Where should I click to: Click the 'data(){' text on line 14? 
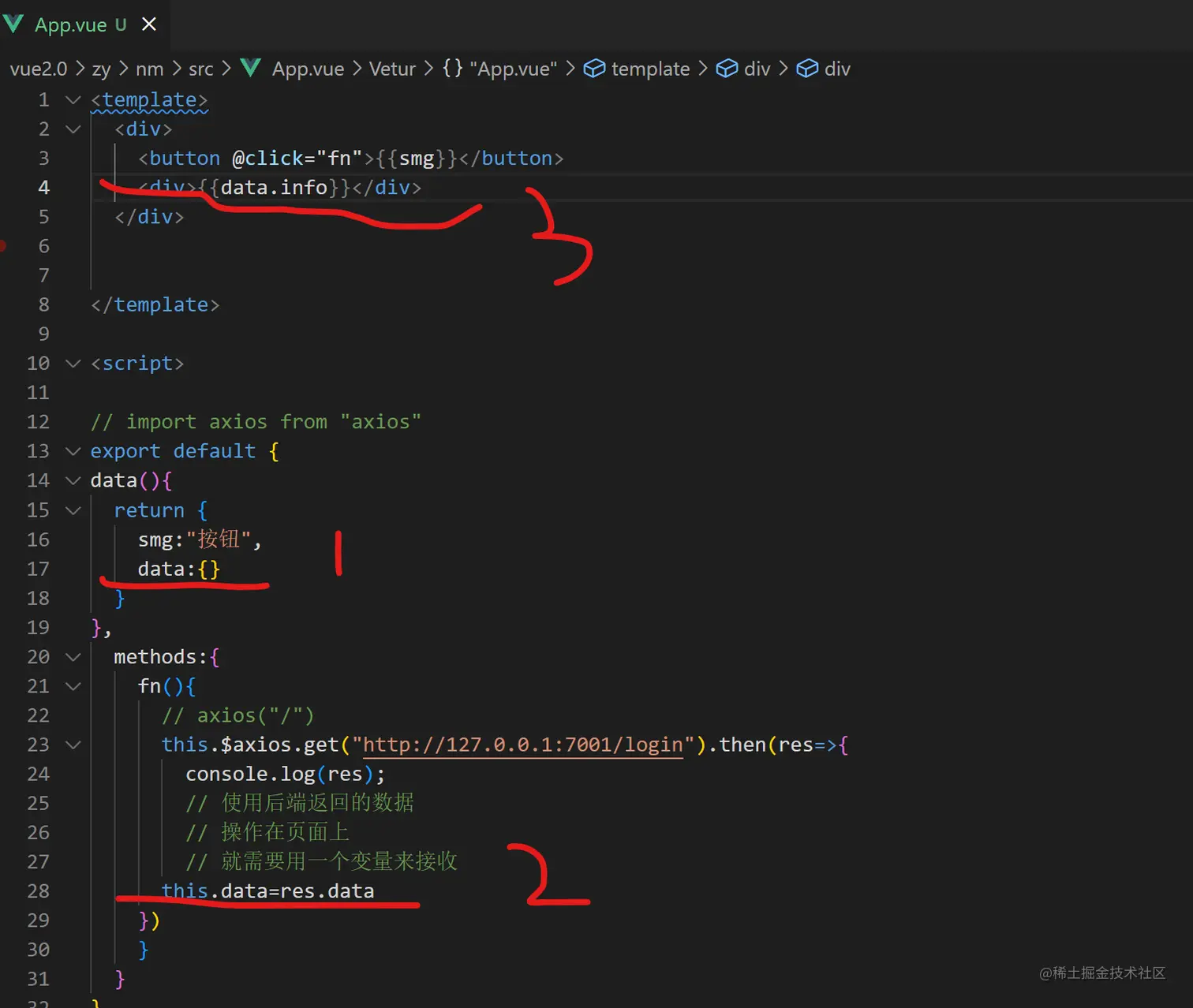click(131, 480)
